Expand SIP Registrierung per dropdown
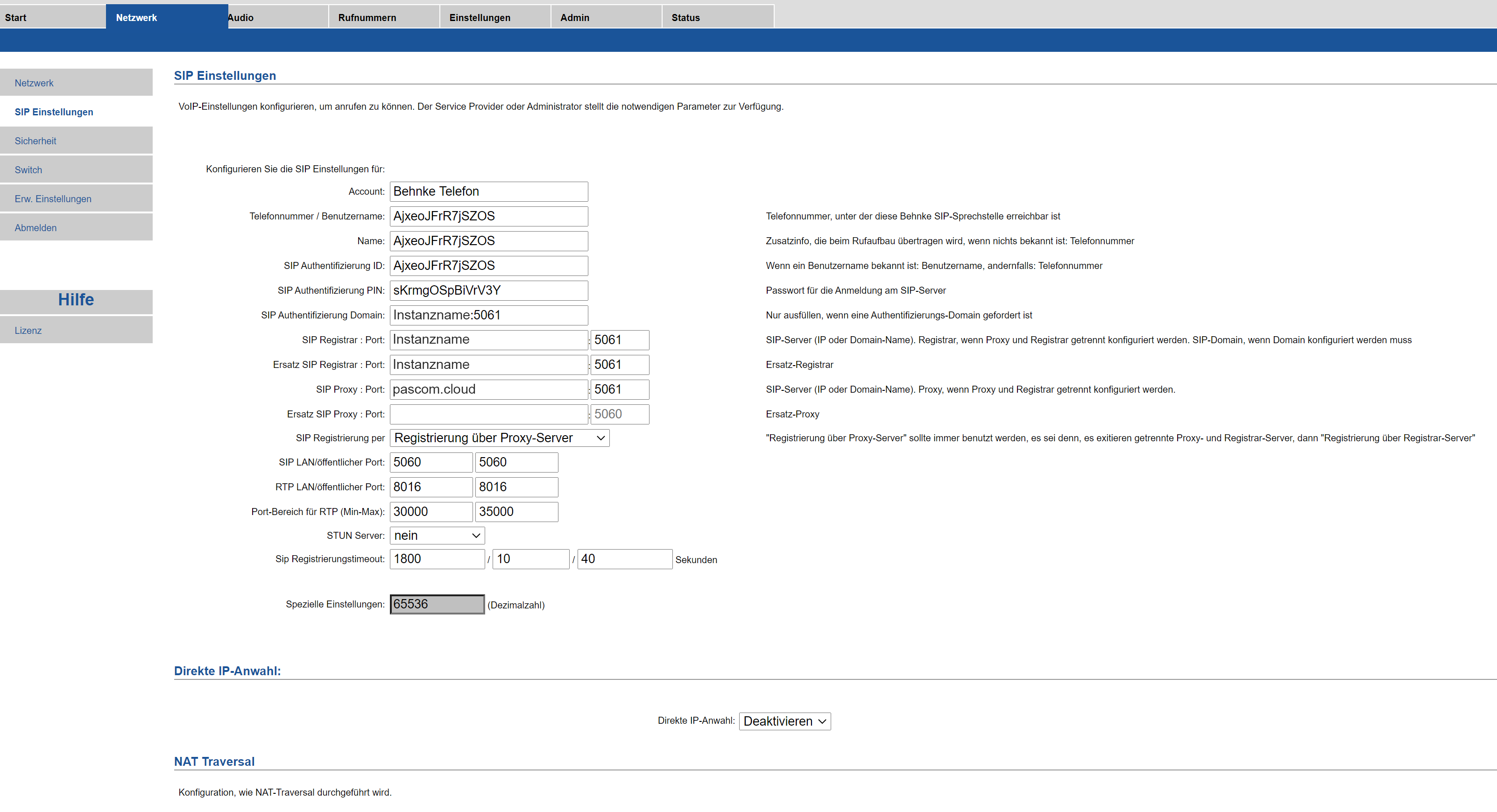Viewport: 1497px width, 812px height. click(499, 438)
